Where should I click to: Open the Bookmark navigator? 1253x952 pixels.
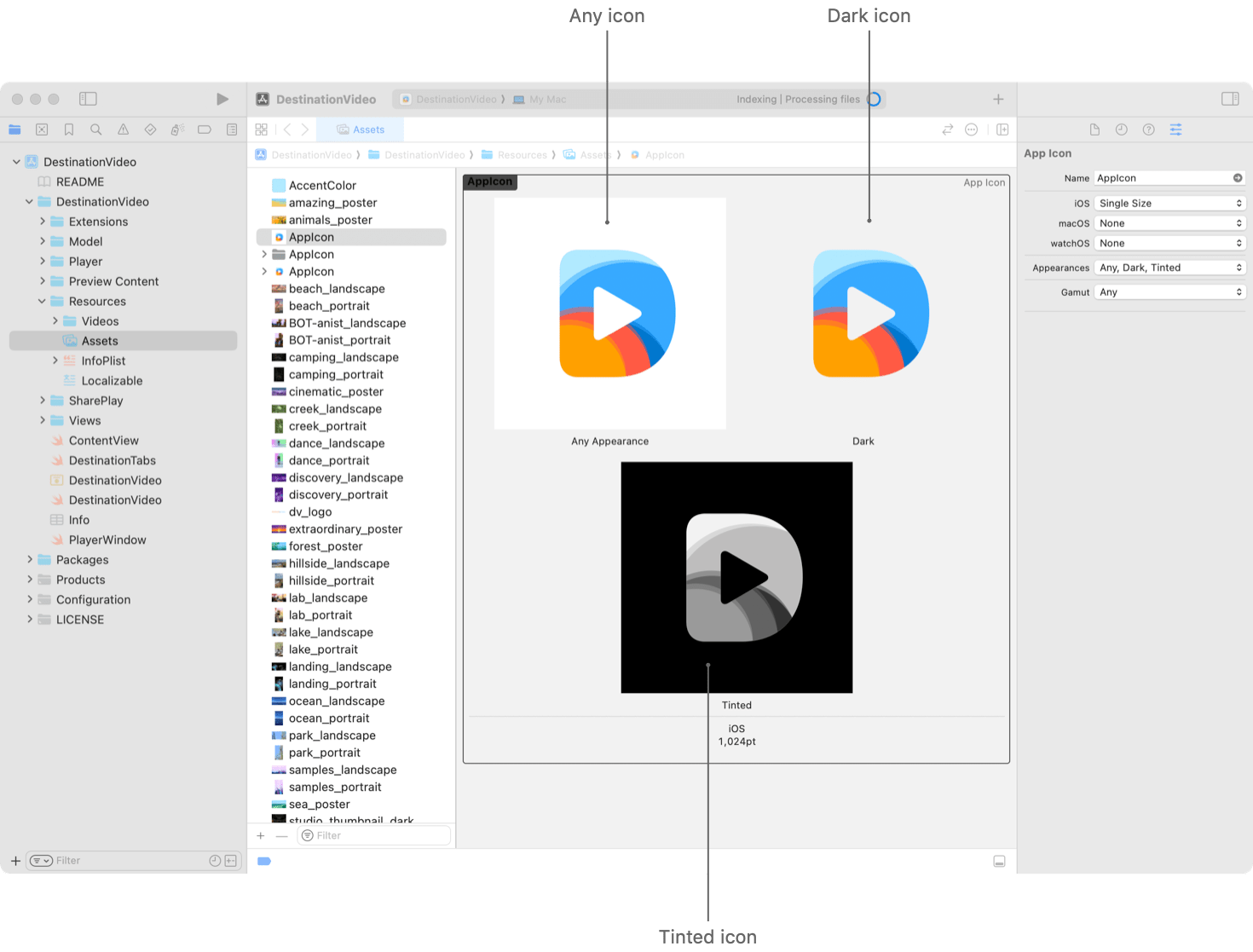pos(69,130)
